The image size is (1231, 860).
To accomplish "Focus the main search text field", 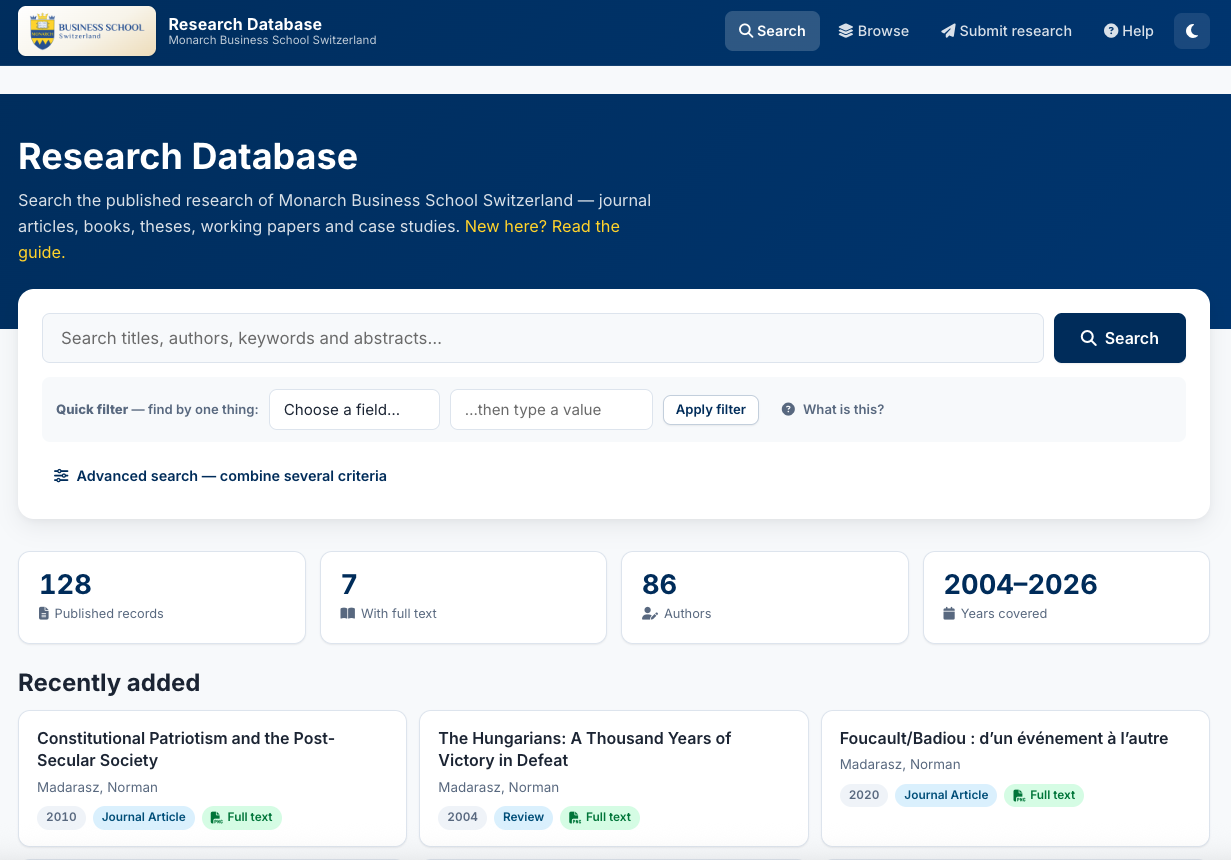I will (x=543, y=338).
